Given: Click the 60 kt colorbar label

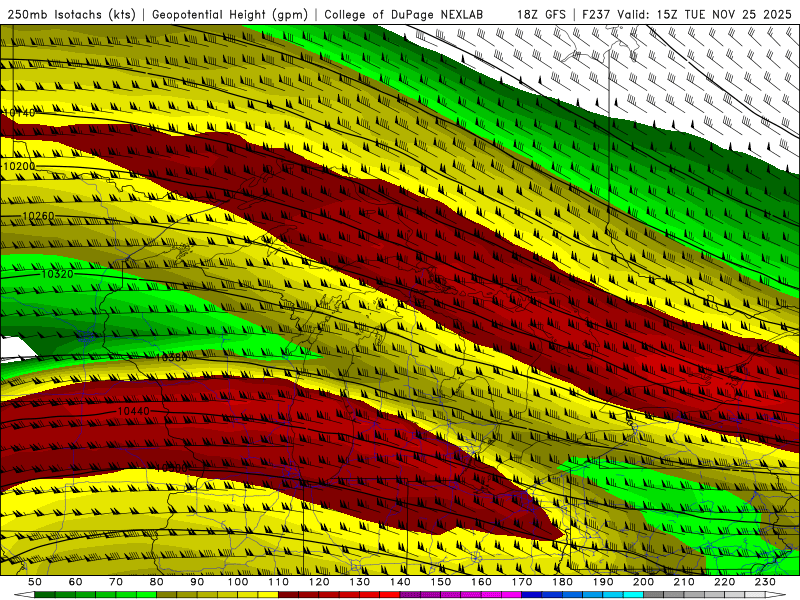Looking at the screenshot, I should coord(76,582).
